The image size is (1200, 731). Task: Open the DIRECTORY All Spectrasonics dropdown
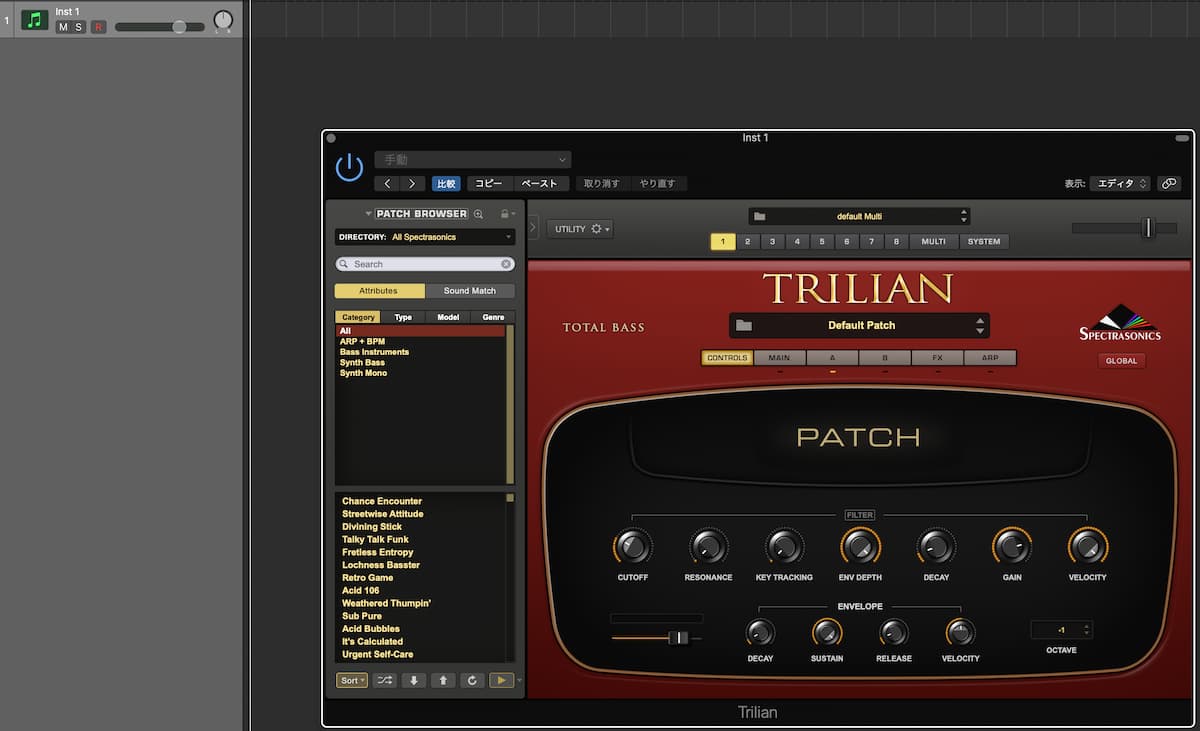pos(425,237)
